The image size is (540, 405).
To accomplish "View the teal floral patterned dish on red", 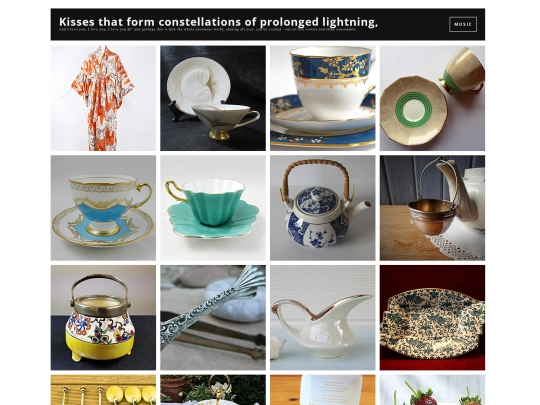I will point(432,318).
